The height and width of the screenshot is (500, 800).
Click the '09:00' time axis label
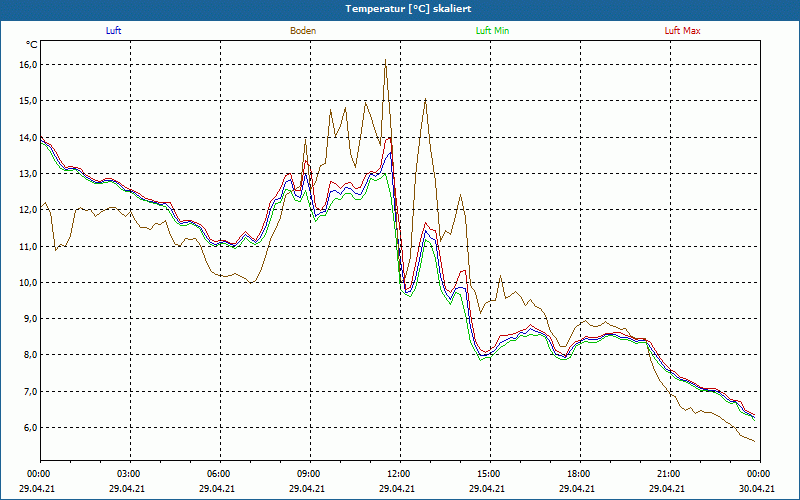310,474
